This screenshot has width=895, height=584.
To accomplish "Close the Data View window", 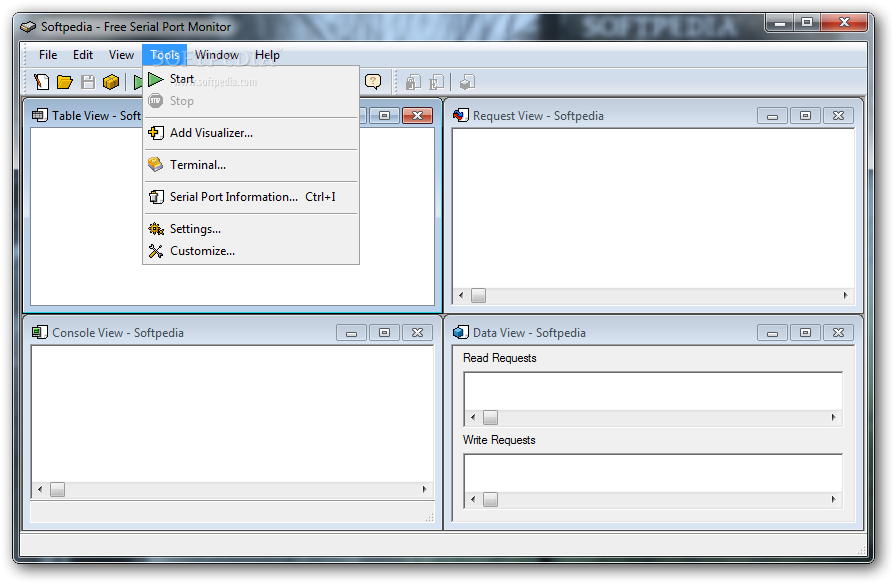I will tap(838, 333).
